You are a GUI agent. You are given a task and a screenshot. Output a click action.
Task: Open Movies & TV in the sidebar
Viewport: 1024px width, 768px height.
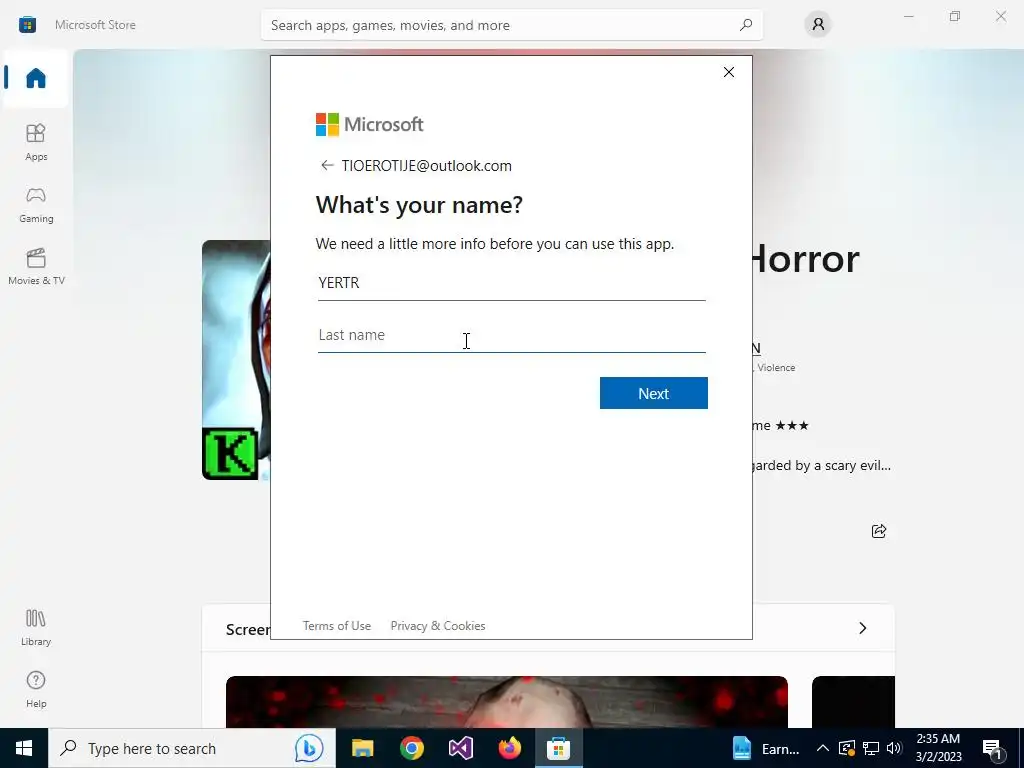tap(36, 266)
